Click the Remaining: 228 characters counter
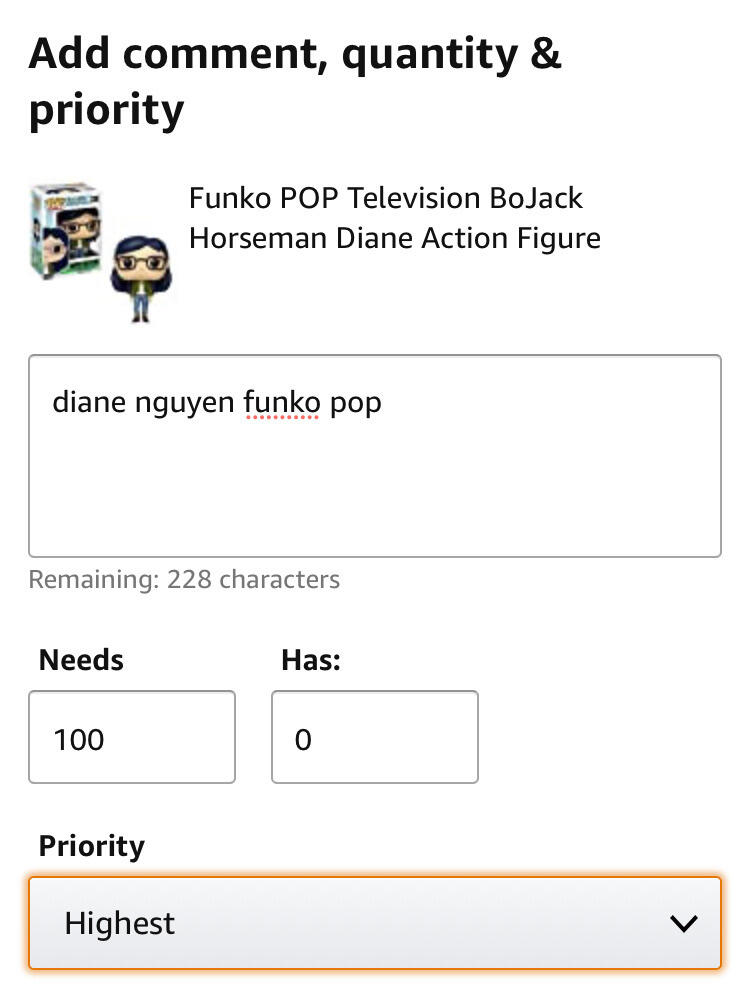 click(184, 579)
